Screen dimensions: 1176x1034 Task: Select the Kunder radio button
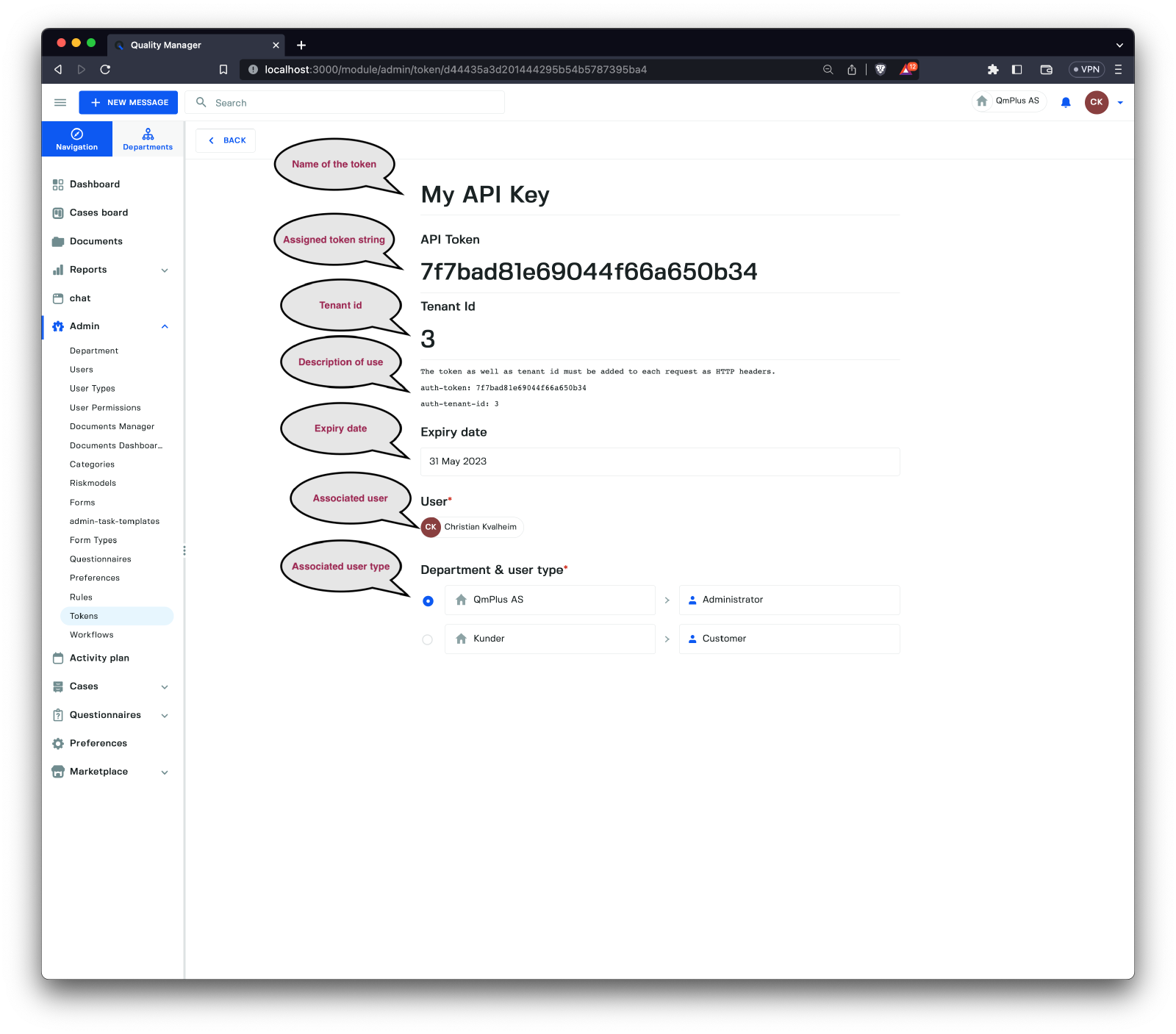(428, 640)
